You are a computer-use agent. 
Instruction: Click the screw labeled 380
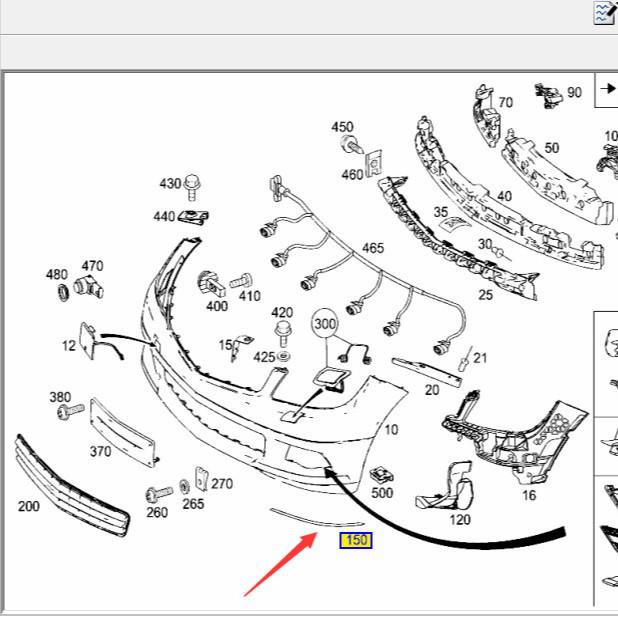pos(68,410)
